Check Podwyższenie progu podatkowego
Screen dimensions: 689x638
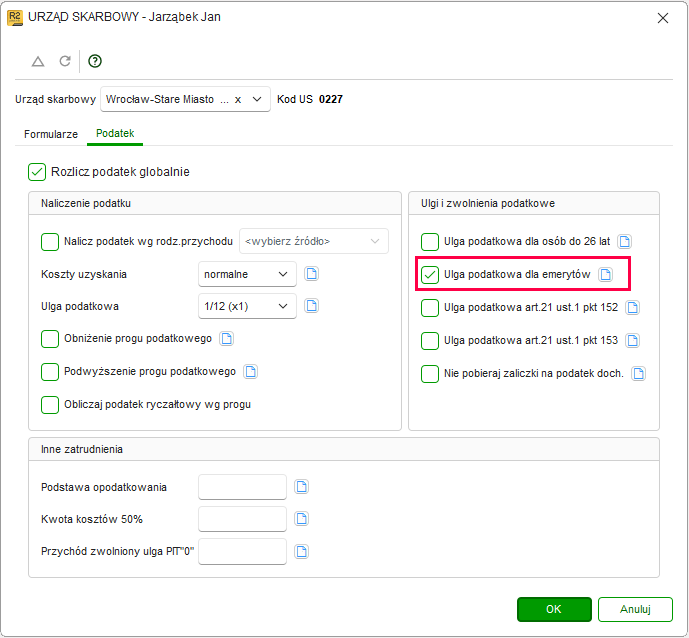click(x=50, y=372)
